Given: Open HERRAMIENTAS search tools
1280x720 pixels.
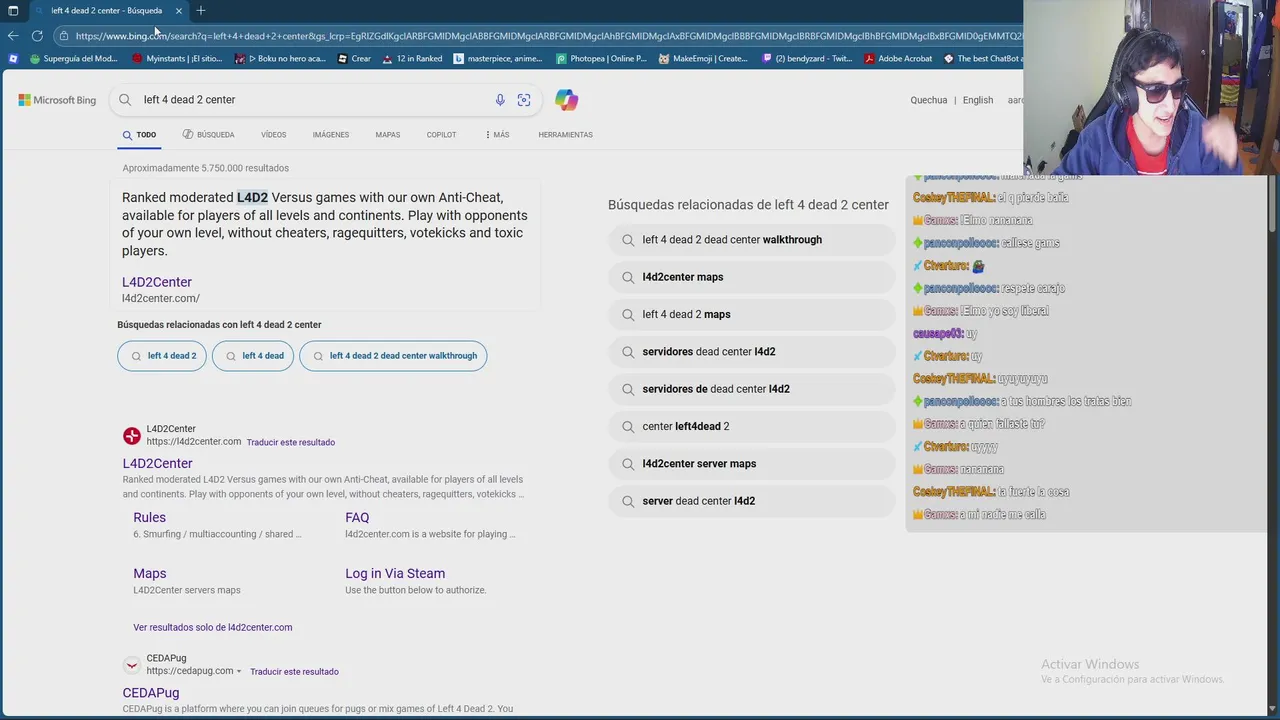Looking at the screenshot, I should [565, 135].
